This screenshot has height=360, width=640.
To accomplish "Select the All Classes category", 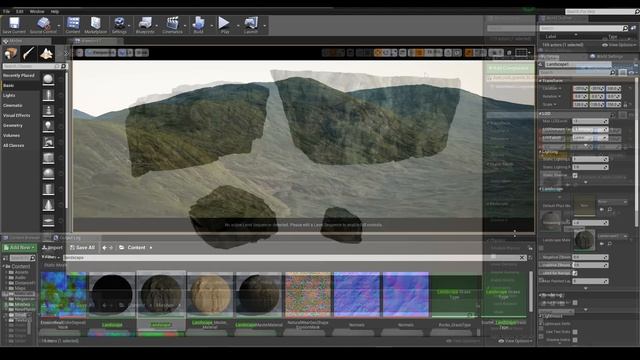I will click(x=13, y=146).
